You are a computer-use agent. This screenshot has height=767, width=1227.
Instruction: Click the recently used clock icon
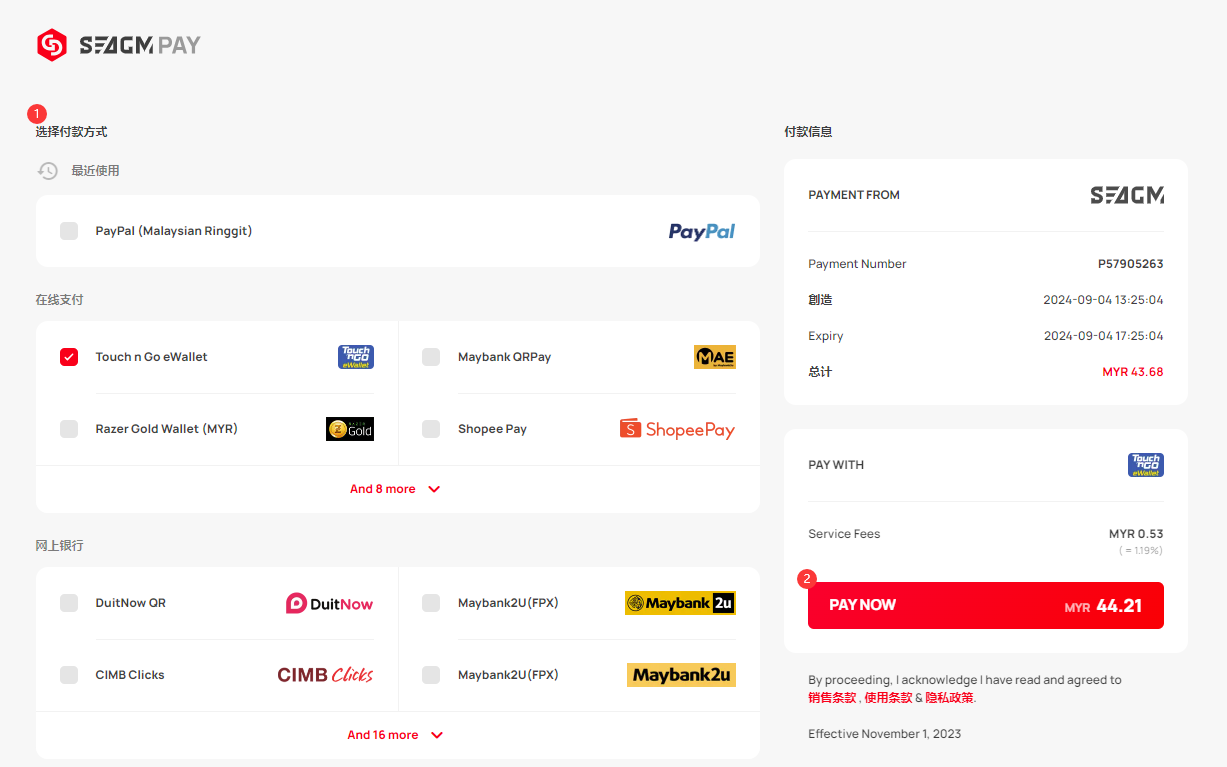click(48, 171)
